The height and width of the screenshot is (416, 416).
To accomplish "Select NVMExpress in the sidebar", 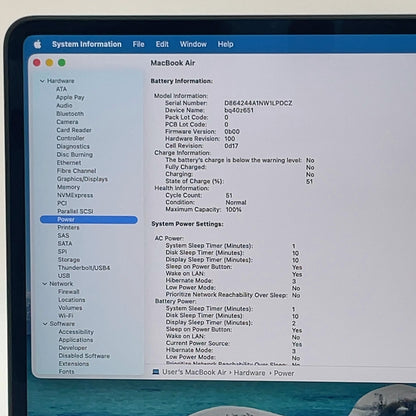I will pyautogui.click(x=75, y=195).
